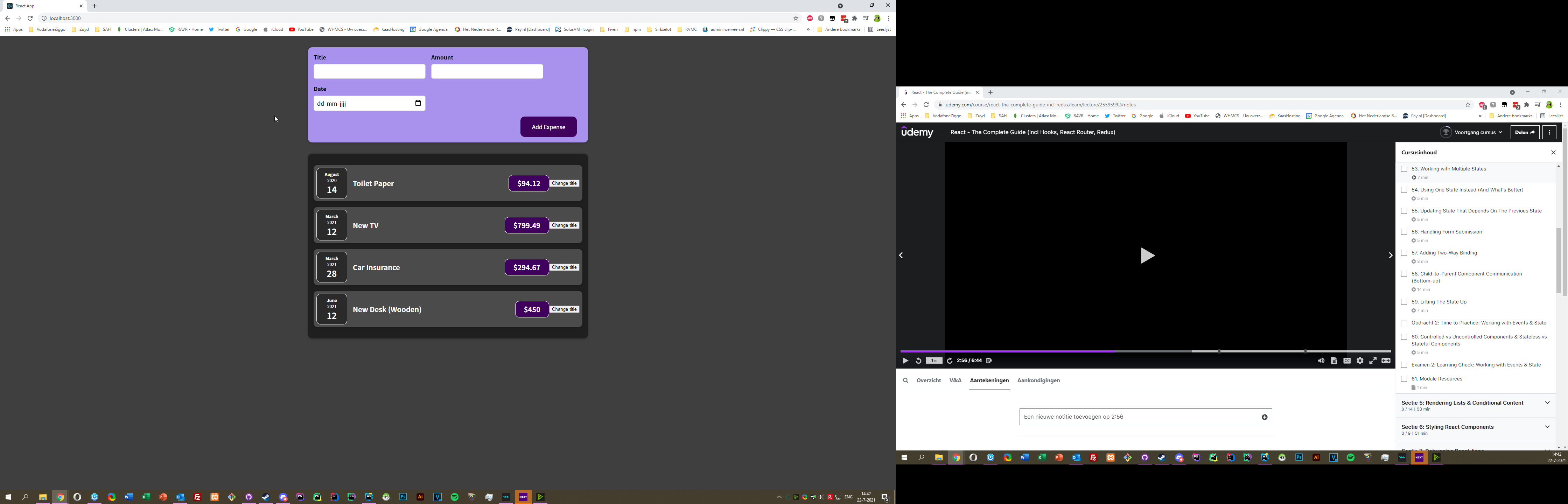
Task: Open the transcript panel icon
Action: [x=1333, y=361]
